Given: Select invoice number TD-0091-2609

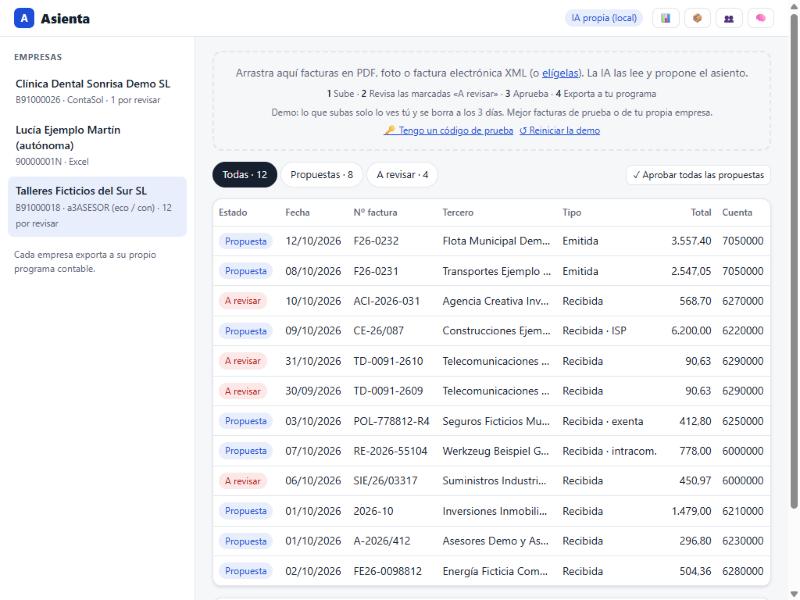Looking at the screenshot, I should coord(388,391).
